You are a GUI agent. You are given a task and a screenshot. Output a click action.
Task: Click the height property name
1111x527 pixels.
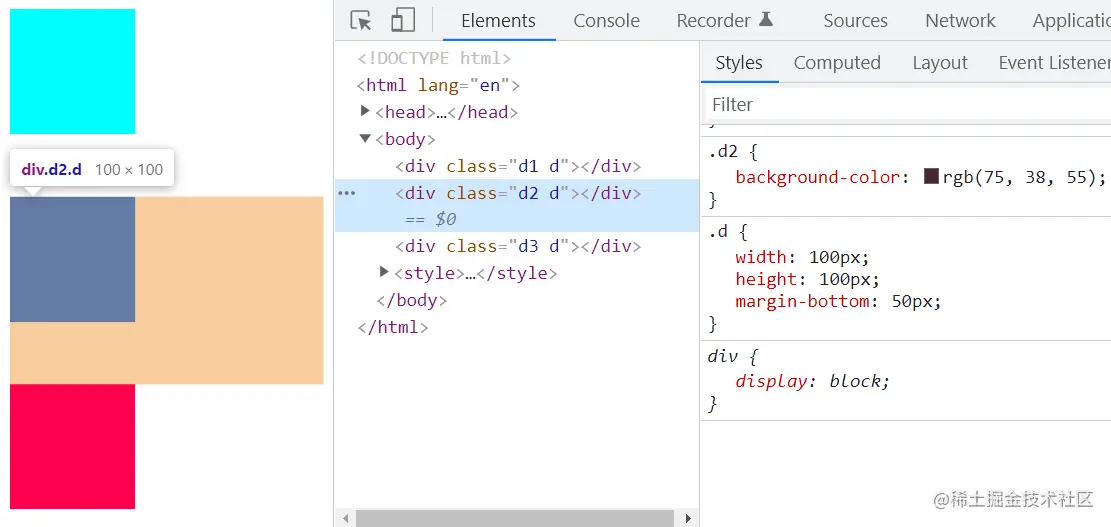coord(766,279)
